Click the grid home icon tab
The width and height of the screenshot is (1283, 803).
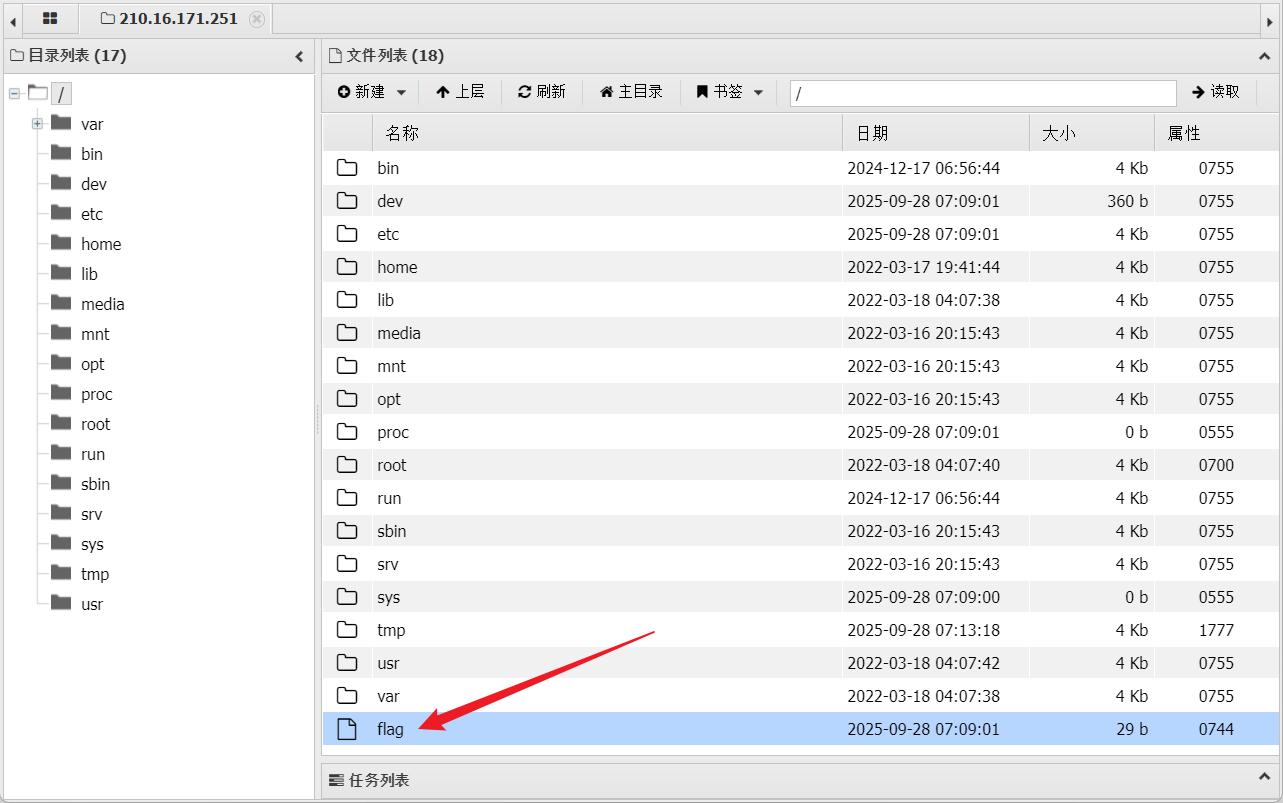50,19
